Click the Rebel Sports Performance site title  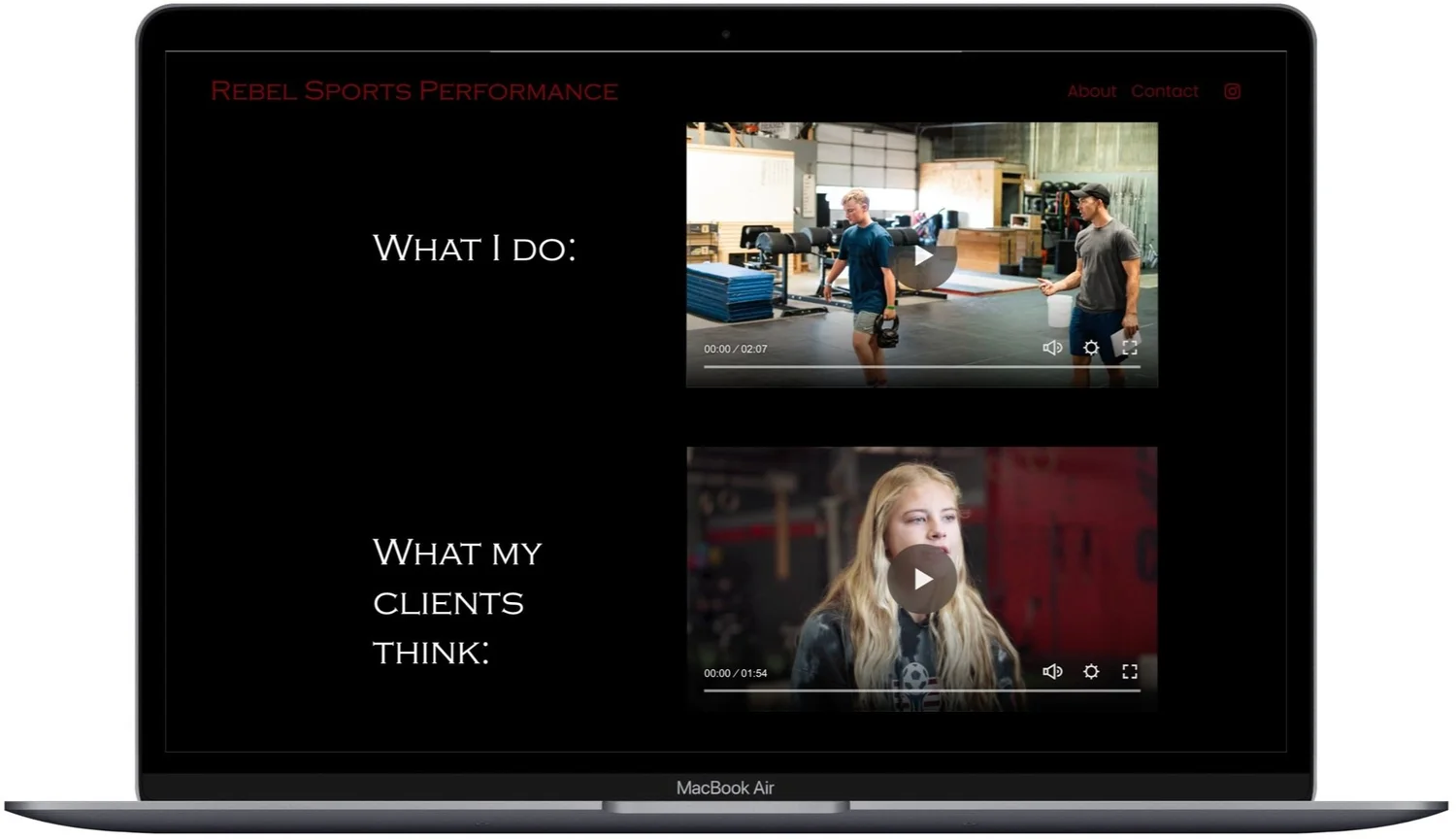(414, 91)
